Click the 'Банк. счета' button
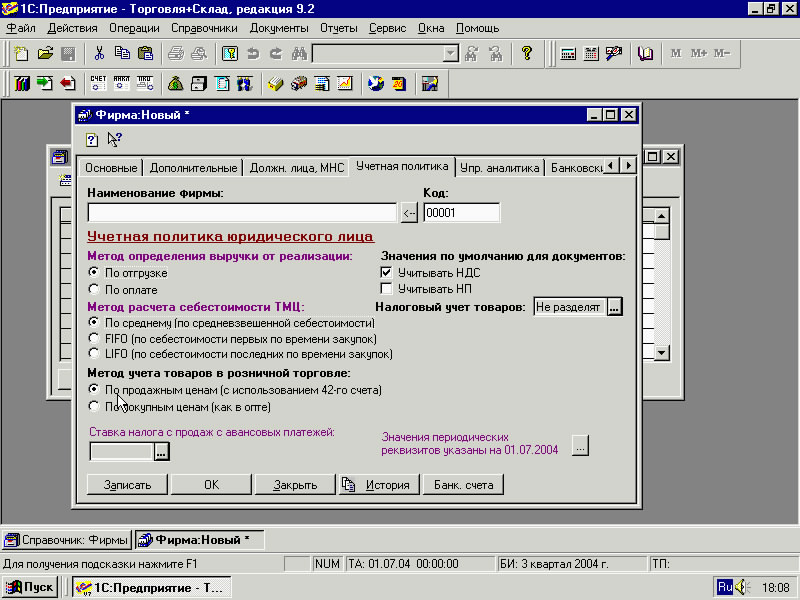Screen dimensions: 800x600 (463, 485)
